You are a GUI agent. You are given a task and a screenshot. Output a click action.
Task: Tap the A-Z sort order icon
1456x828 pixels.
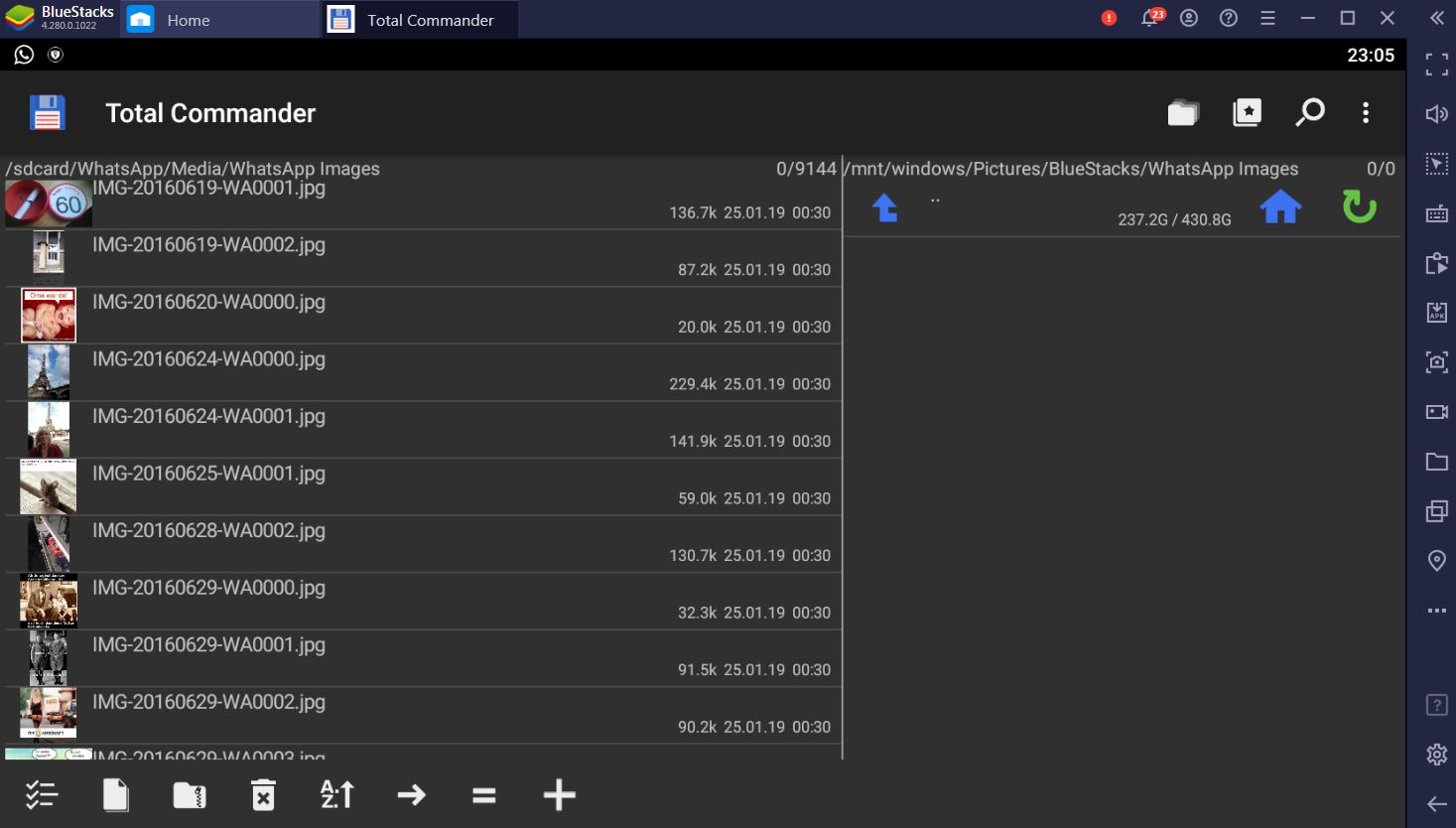(x=337, y=794)
